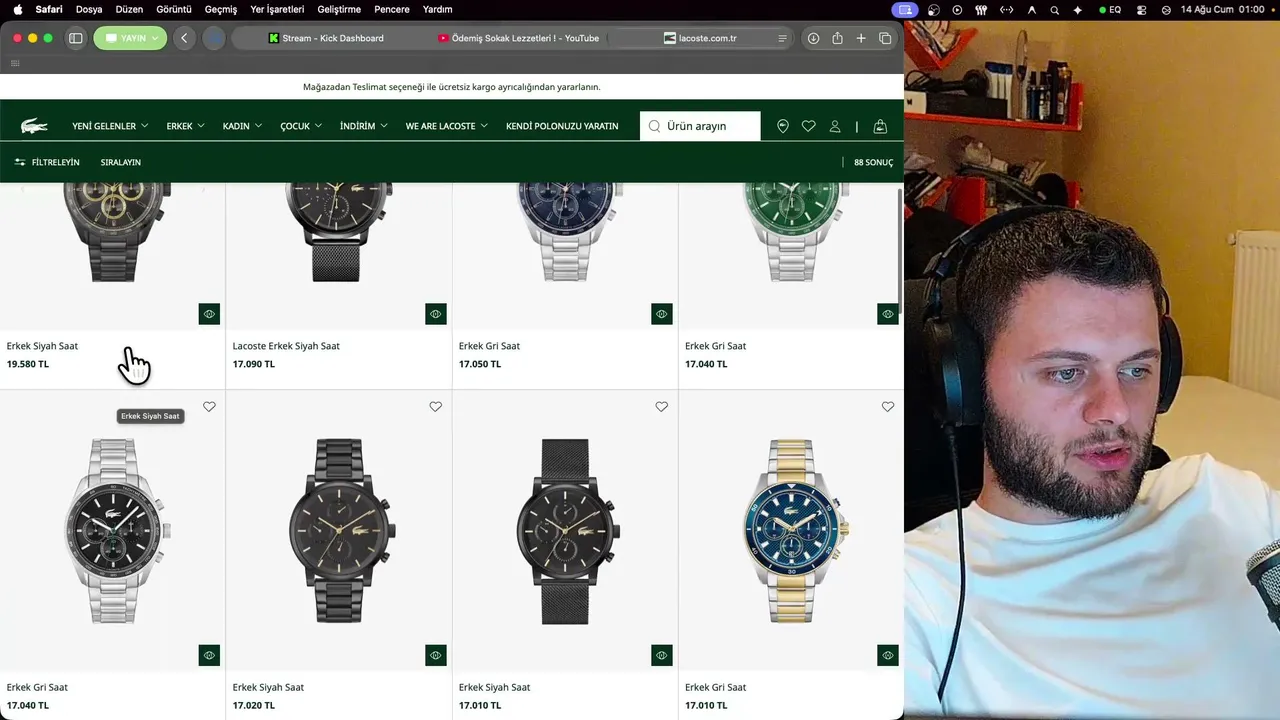Open the green YAYIN dropdown in Safari
Screen dimensions: 1280x720
(130, 38)
